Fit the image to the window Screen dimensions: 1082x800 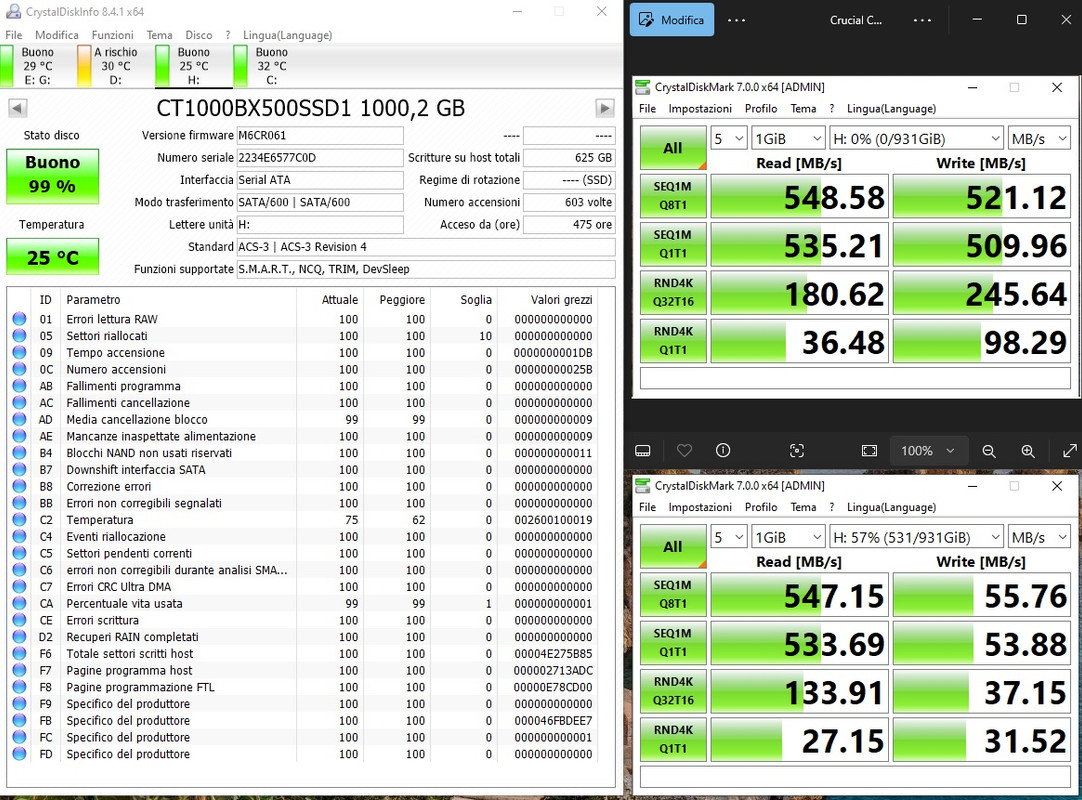[869, 451]
